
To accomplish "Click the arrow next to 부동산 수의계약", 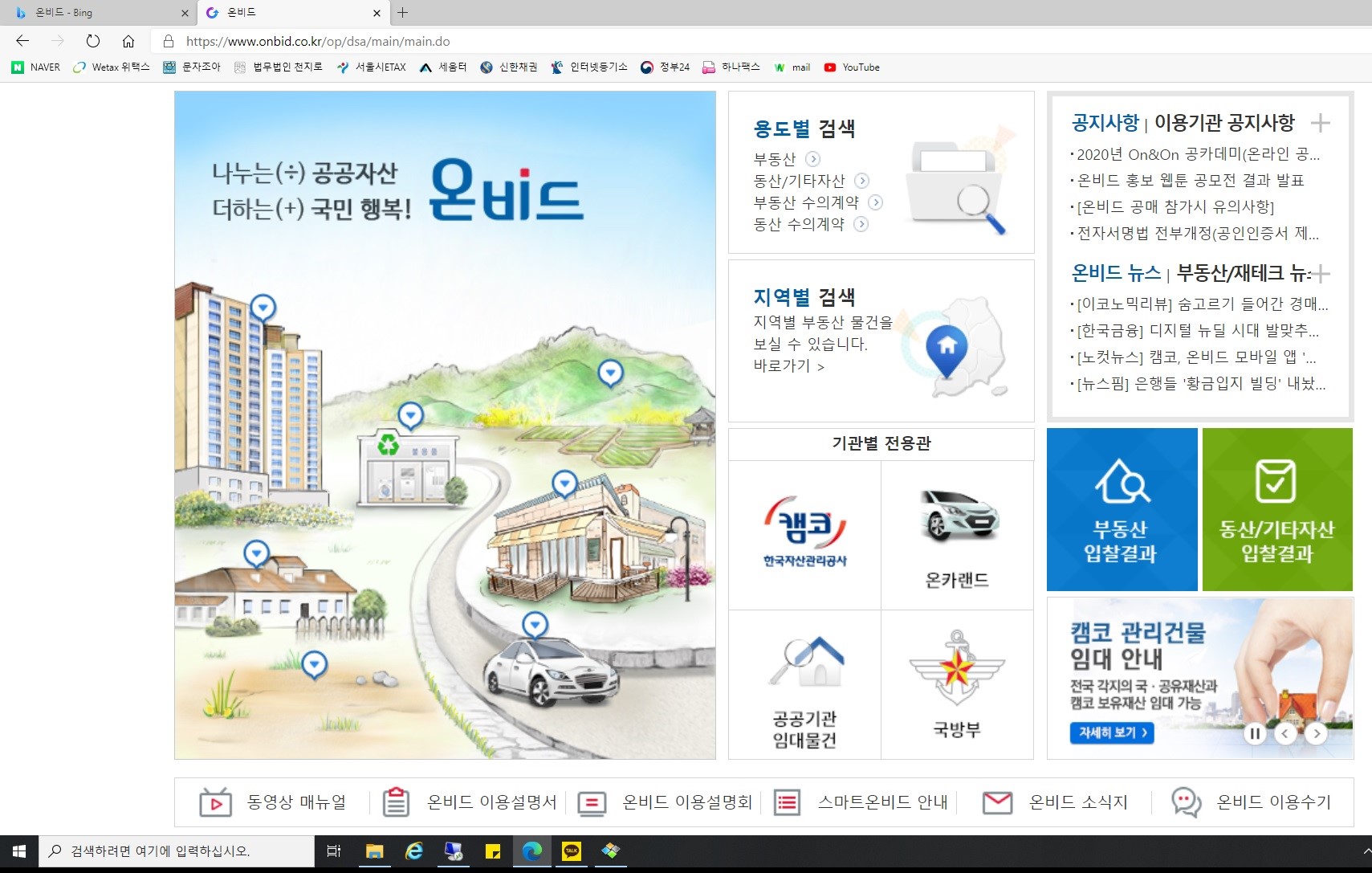I will point(876,202).
